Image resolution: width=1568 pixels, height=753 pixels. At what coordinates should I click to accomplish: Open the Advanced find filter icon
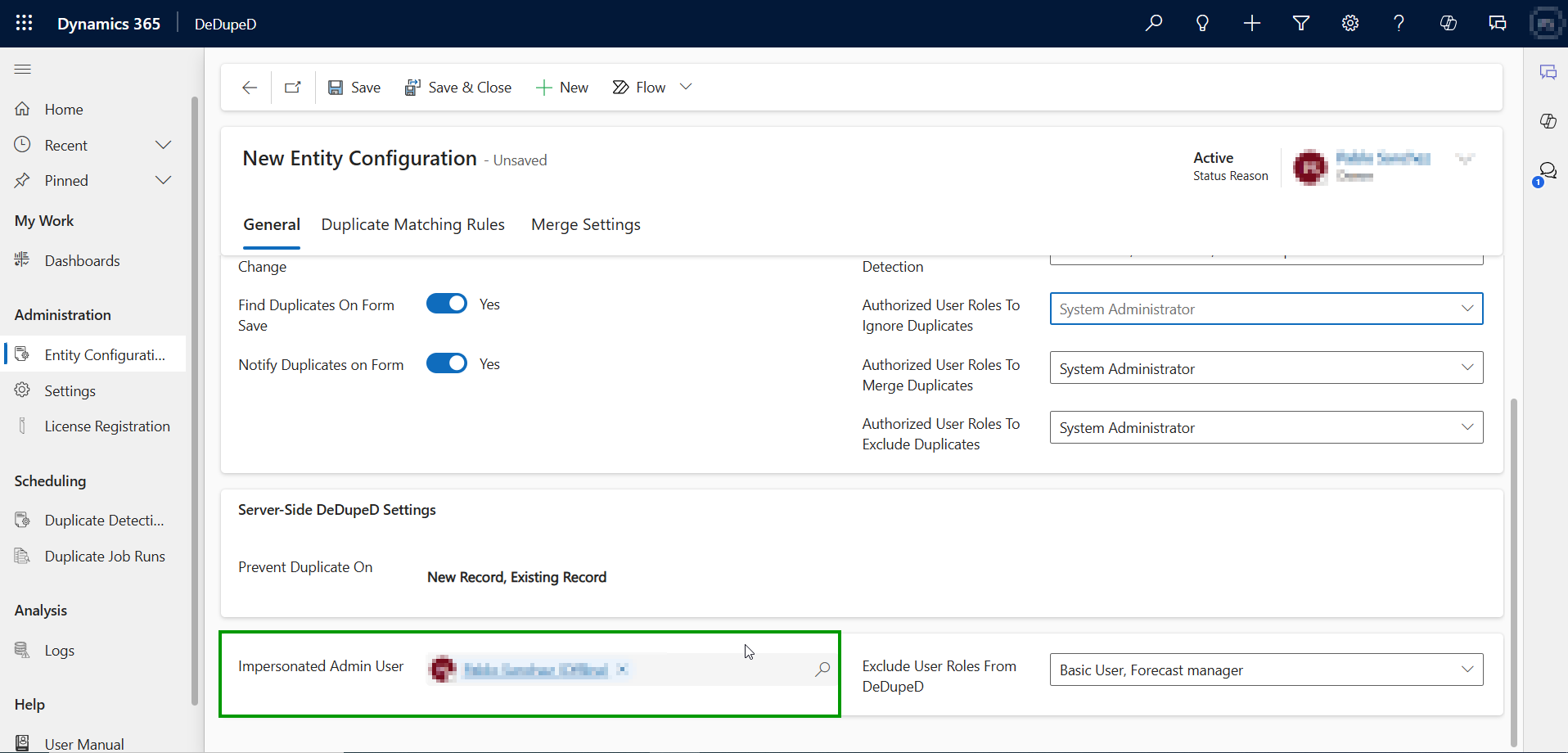click(x=1300, y=23)
